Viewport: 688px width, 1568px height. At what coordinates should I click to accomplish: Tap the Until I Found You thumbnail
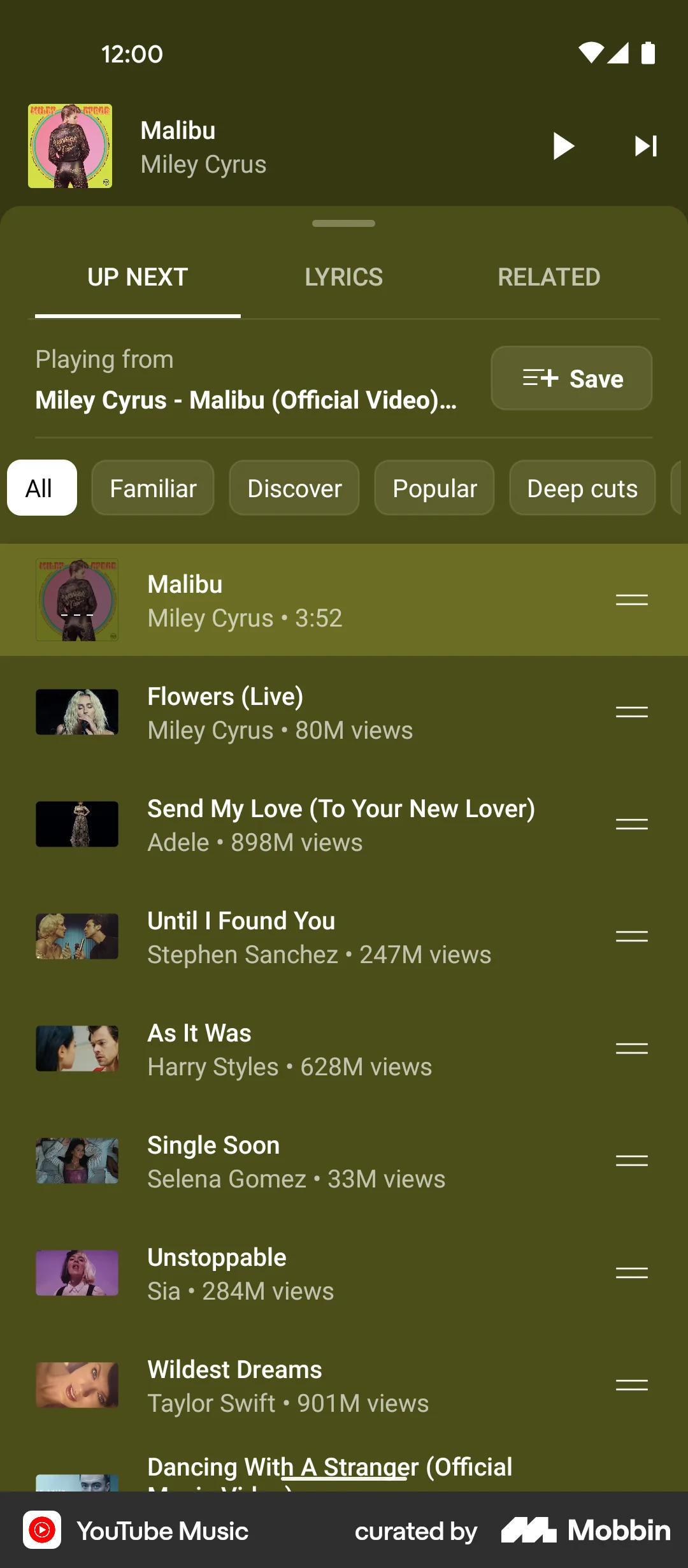pos(76,936)
